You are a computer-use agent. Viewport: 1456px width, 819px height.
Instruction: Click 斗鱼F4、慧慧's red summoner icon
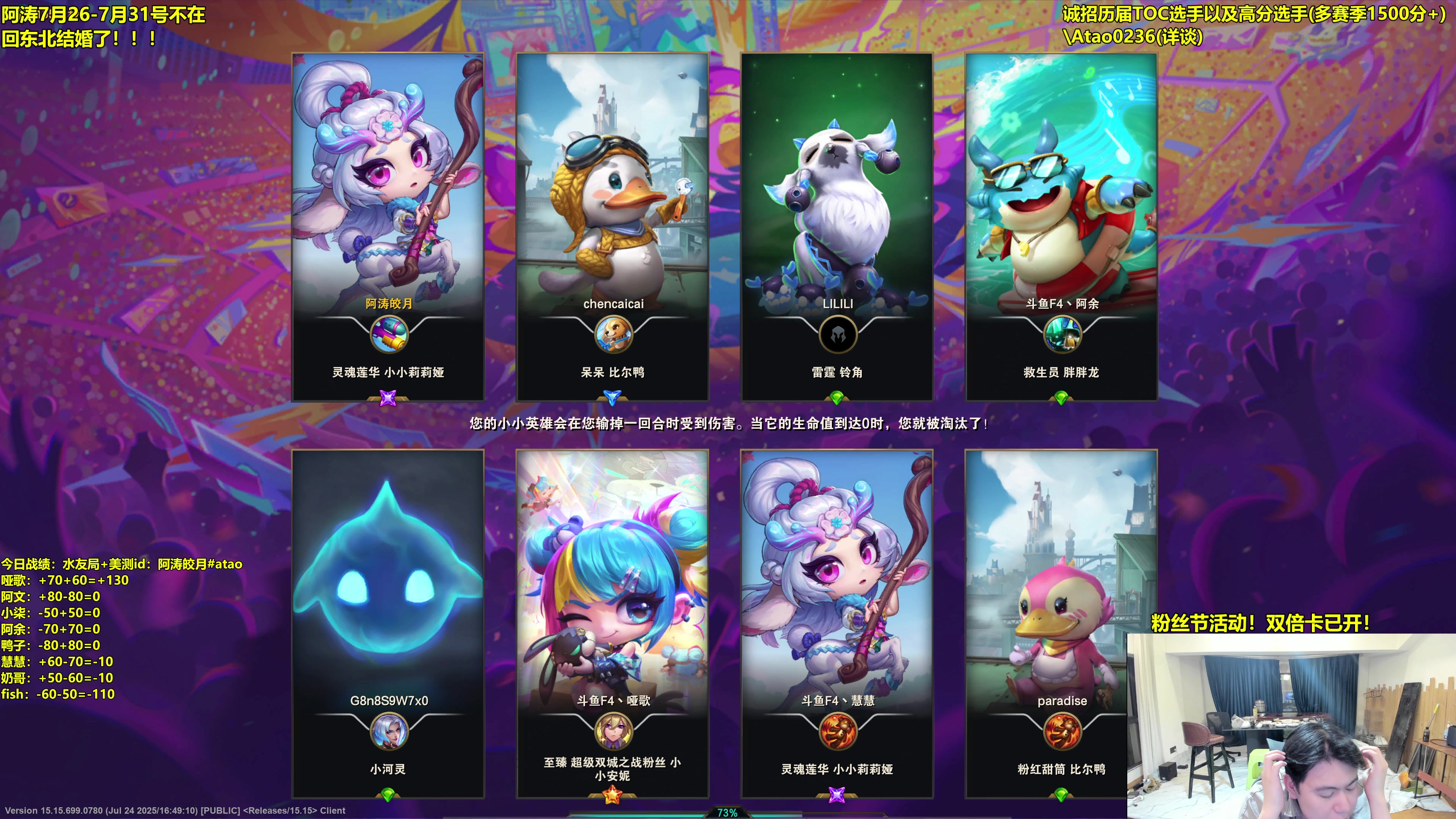point(838,731)
